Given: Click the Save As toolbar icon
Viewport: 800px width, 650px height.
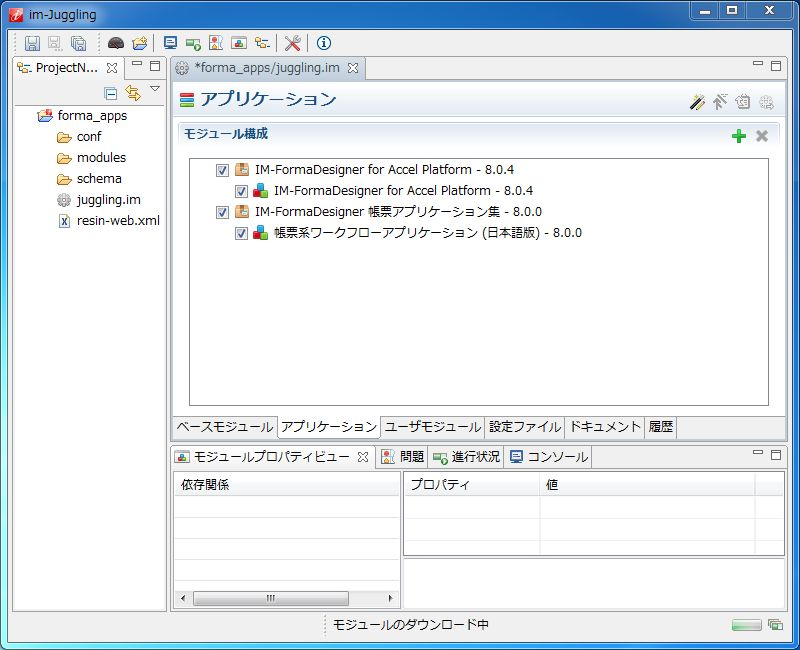Looking at the screenshot, I should pyautogui.click(x=55, y=43).
